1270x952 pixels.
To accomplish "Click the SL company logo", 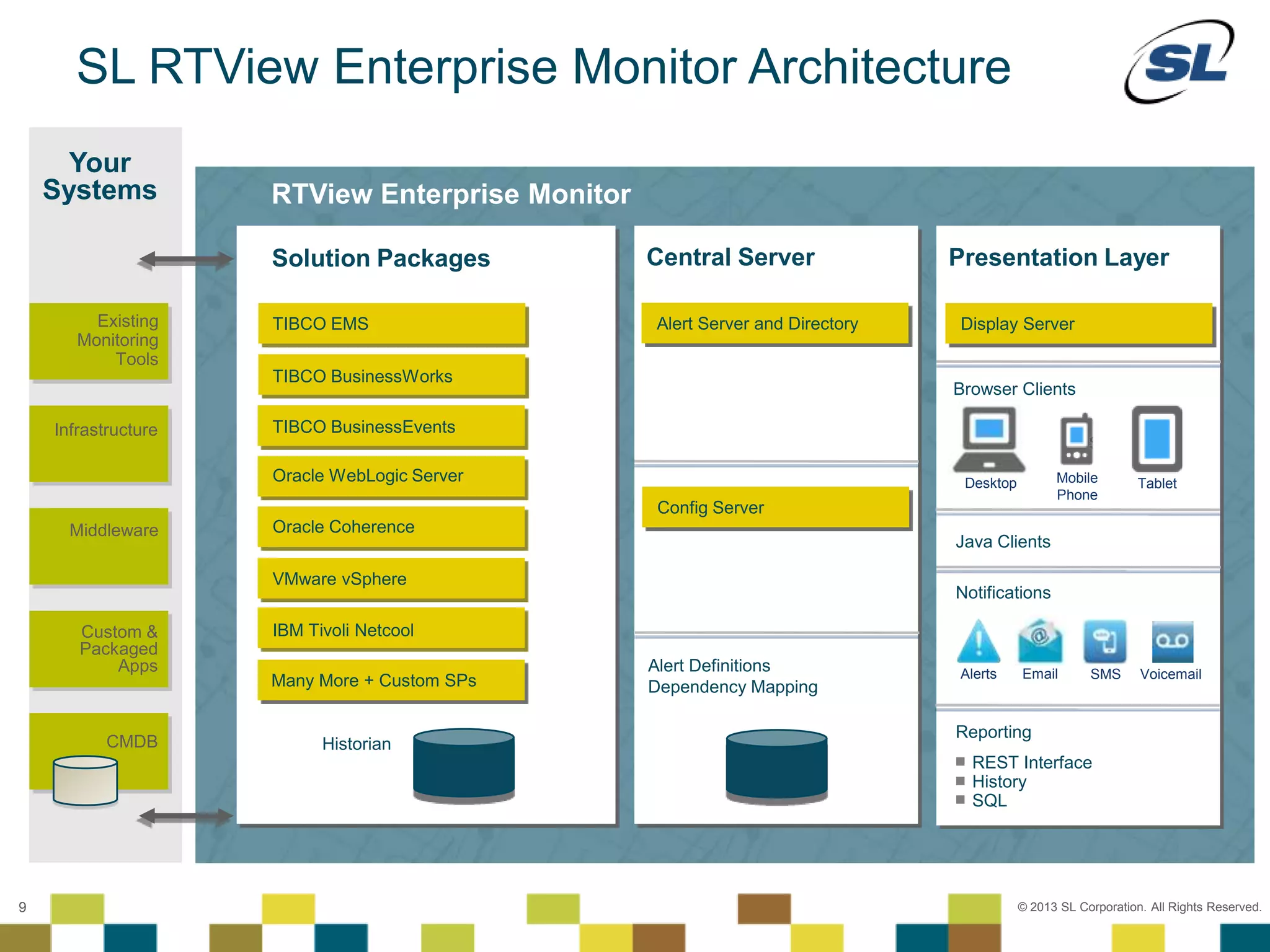I will [1180, 62].
